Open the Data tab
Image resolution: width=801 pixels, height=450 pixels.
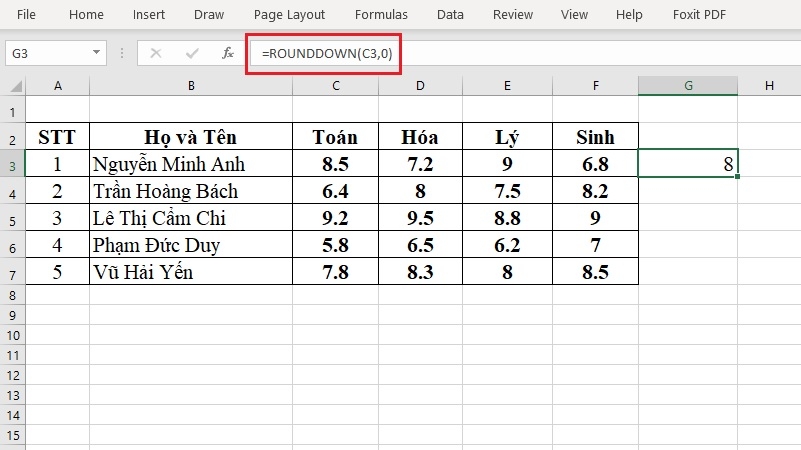pos(450,14)
